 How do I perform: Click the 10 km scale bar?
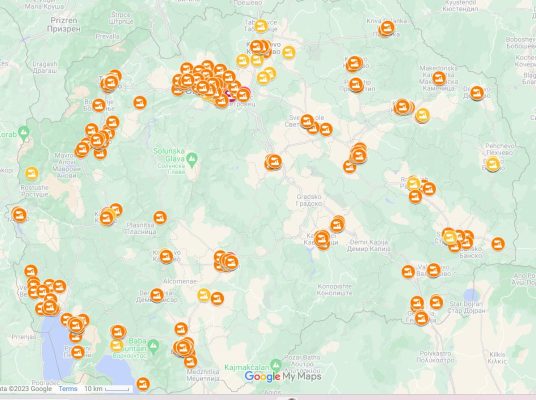tap(107, 389)
